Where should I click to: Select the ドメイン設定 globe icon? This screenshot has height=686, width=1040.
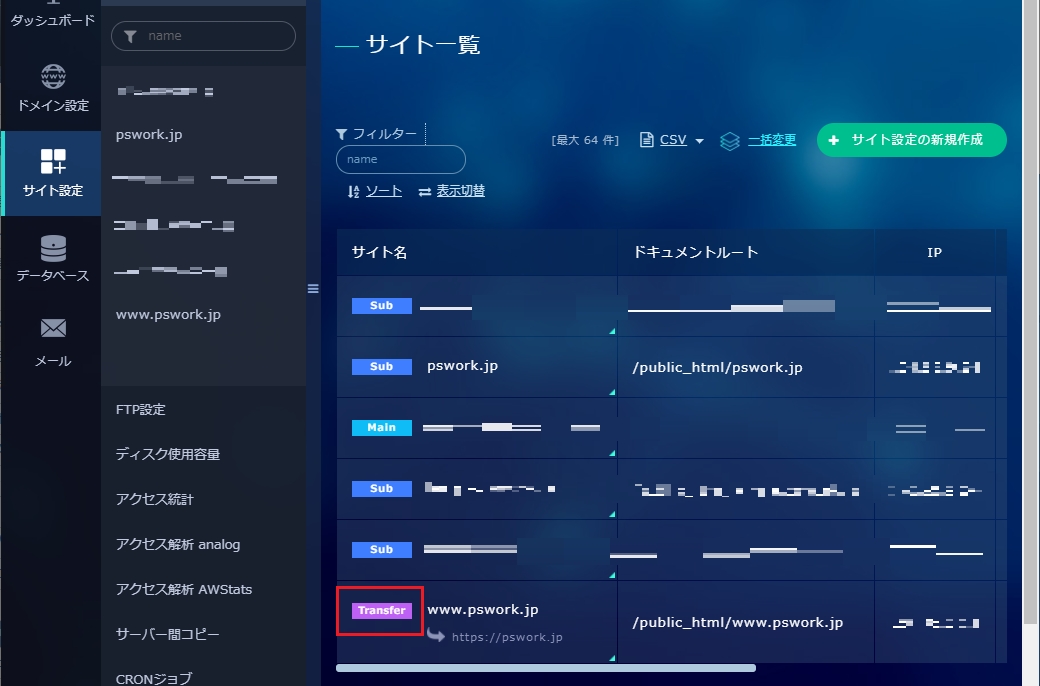(x=51, y=76)
